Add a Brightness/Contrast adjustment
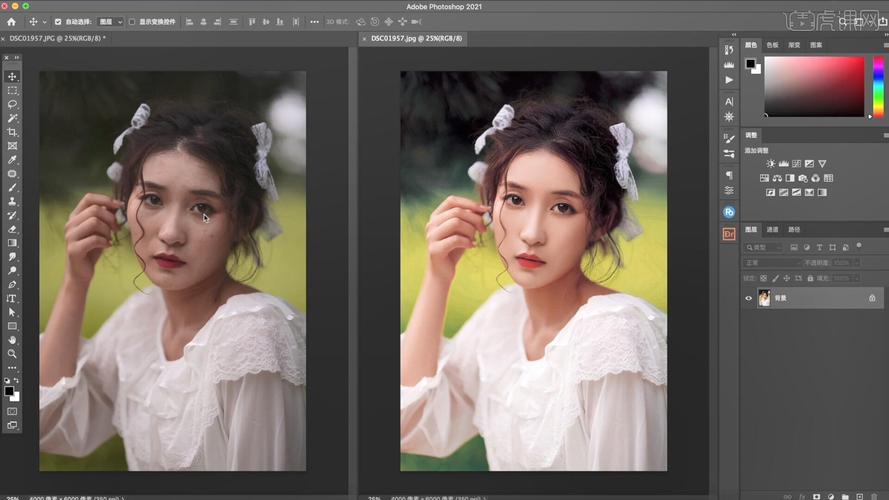889x500 pixels. (770, 163)
